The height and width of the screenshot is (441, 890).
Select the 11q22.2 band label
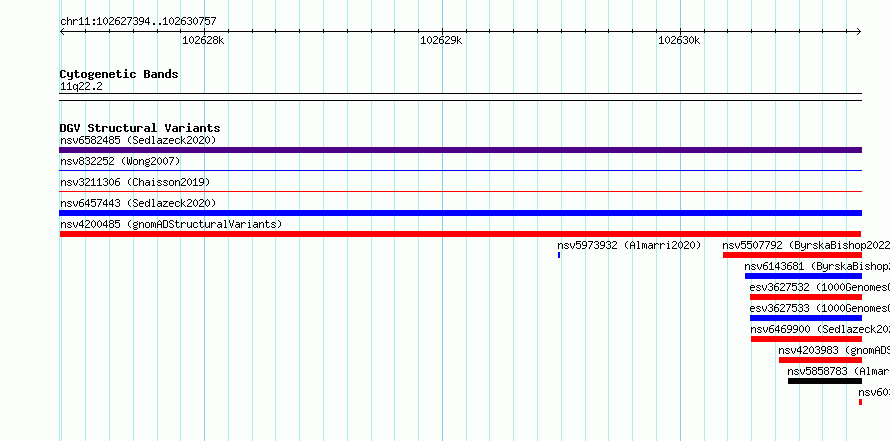pyautogui.click(x=81, y=87)
